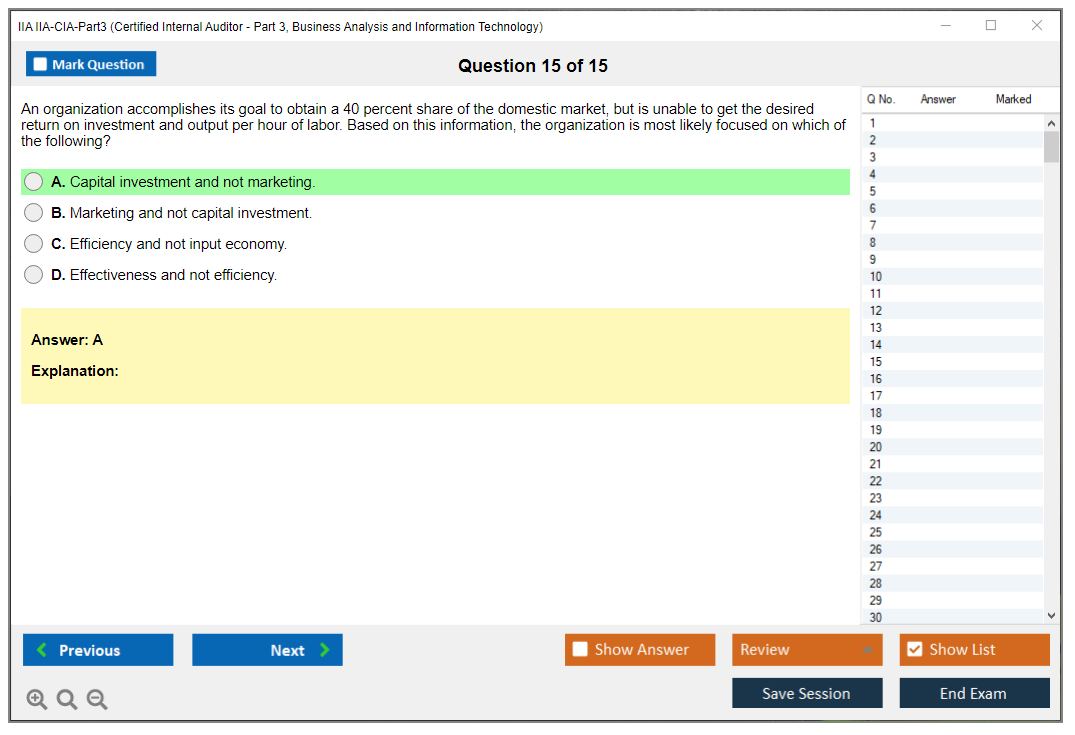1075x735 pixels.
Task: Click the zoom in magnifier icon
Action: click(37, 700)
